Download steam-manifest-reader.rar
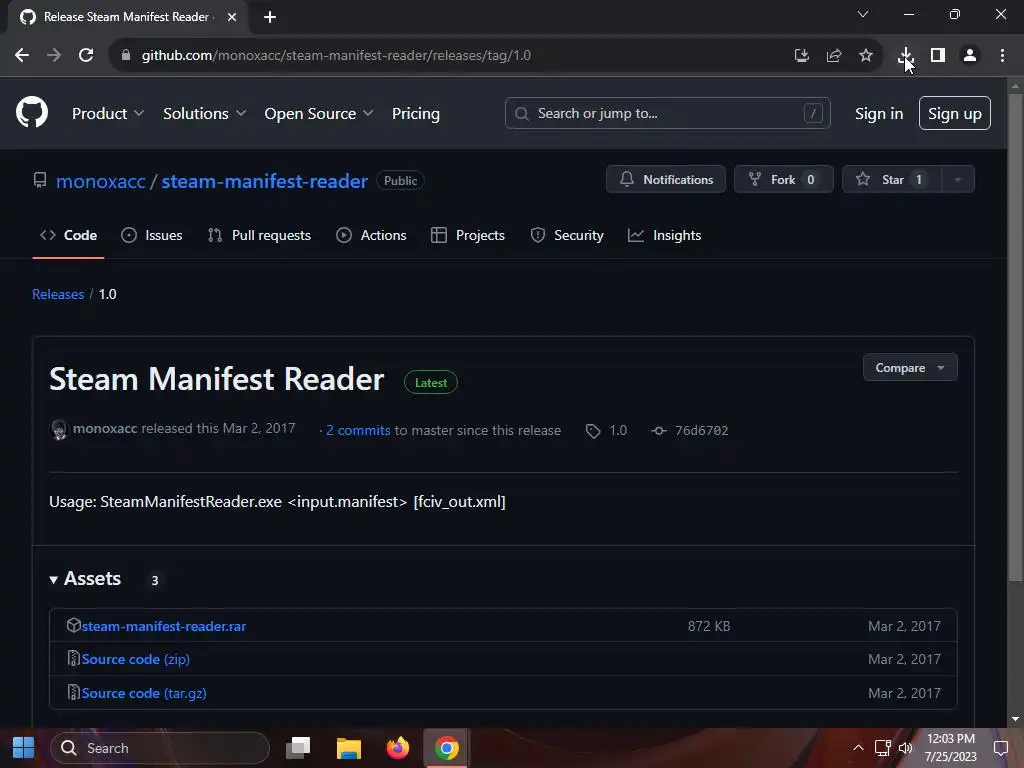This screenshot has width=1024, height=768. 163,626
